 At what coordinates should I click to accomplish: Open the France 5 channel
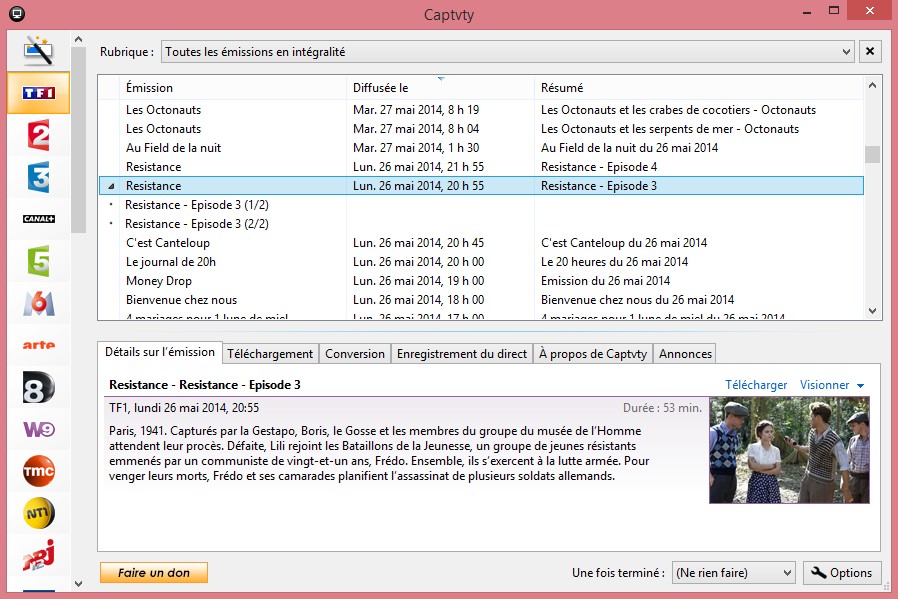38,261
